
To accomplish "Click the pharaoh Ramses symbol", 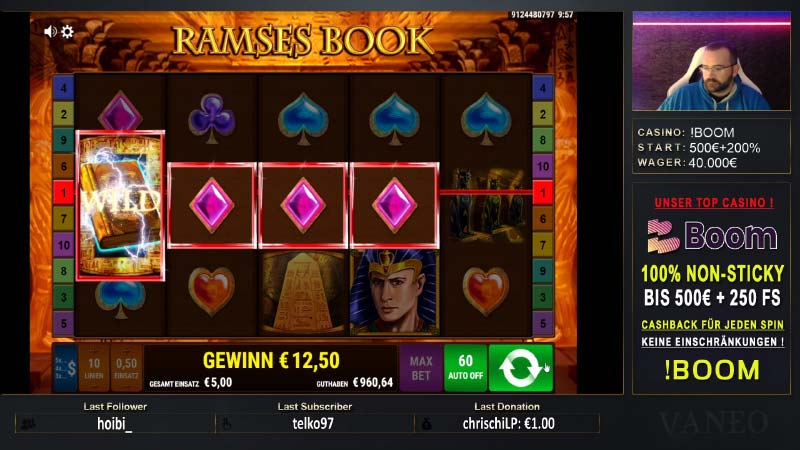I will [x=394, y=292].
